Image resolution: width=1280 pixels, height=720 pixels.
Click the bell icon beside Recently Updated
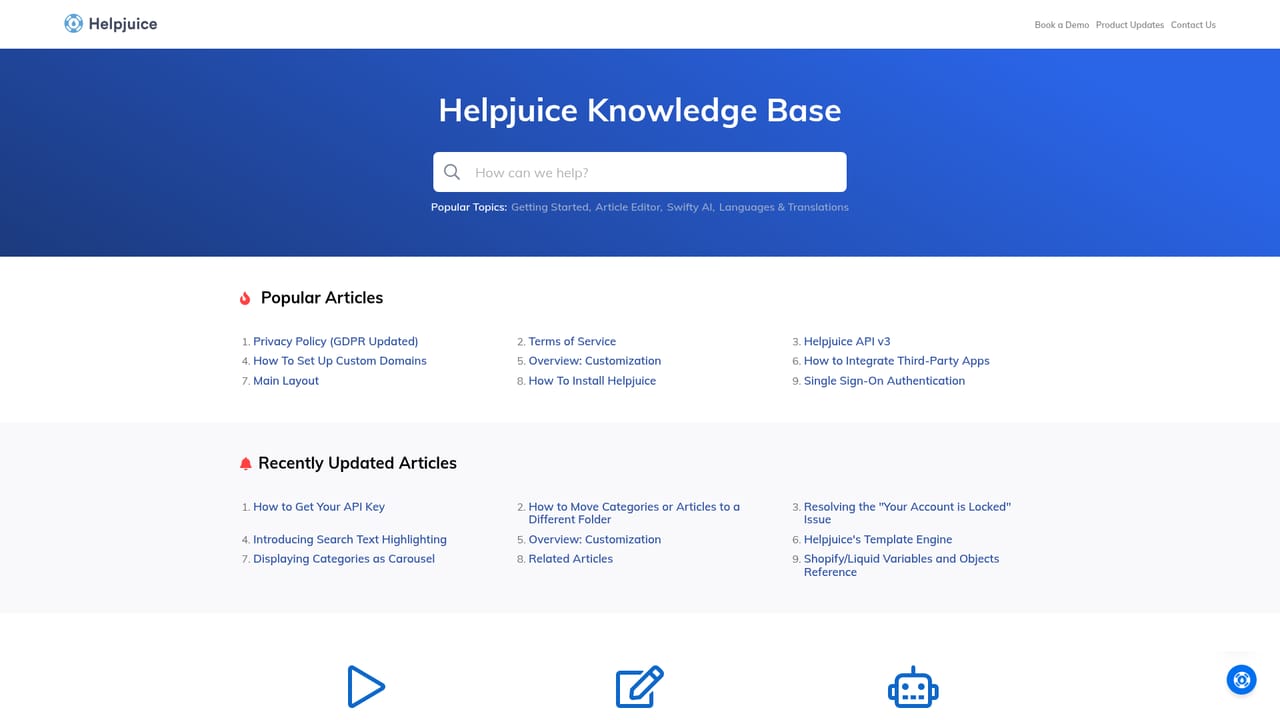pos(245,464)
